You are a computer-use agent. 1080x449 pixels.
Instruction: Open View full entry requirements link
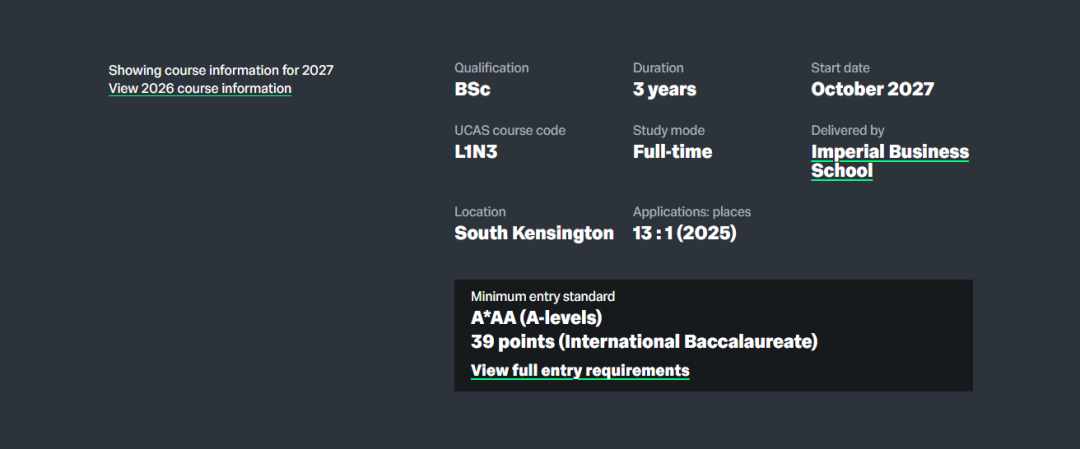579,370
